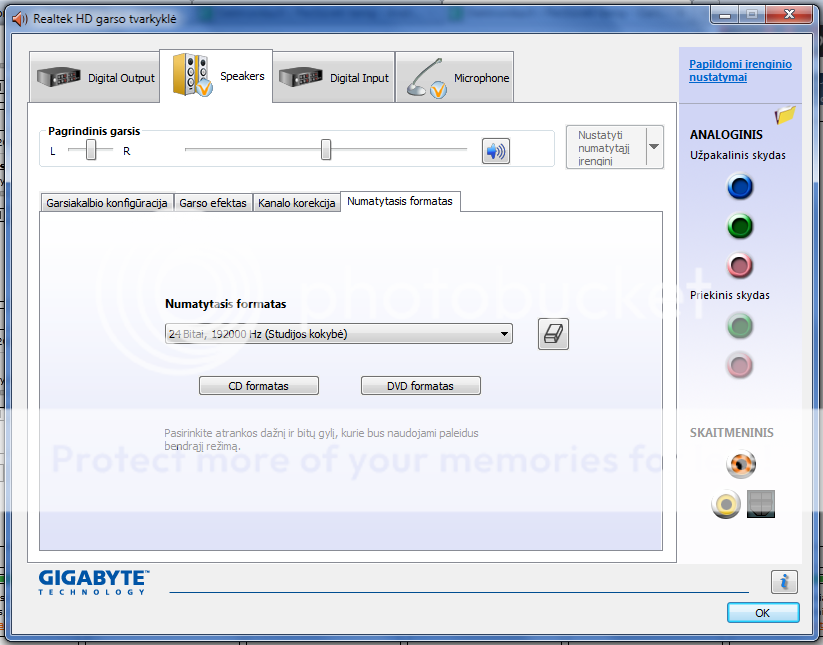Open Papildomi įrenginio nustatymai link

coord(740,70)
